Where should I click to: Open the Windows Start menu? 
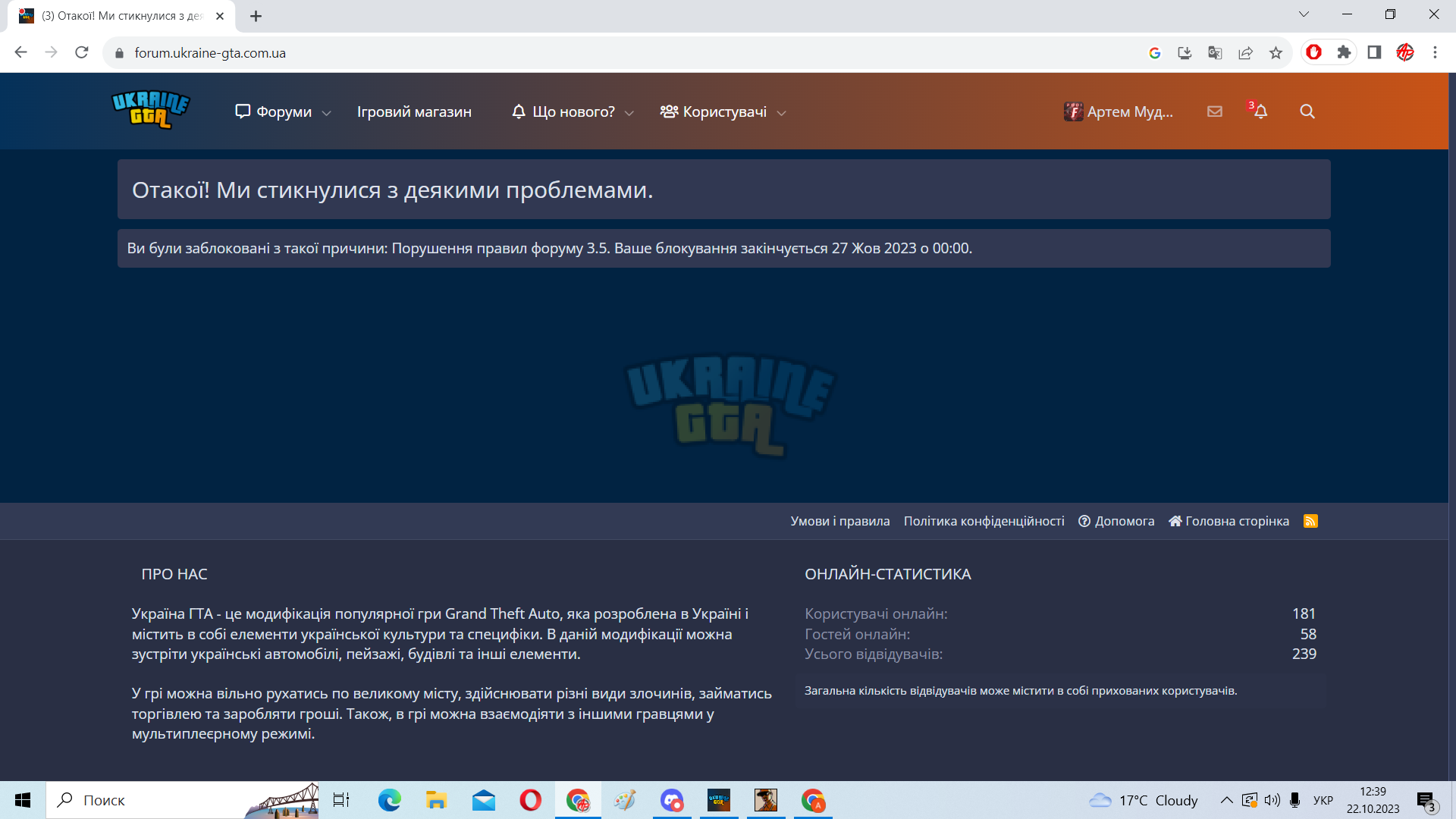click(23, 800)
